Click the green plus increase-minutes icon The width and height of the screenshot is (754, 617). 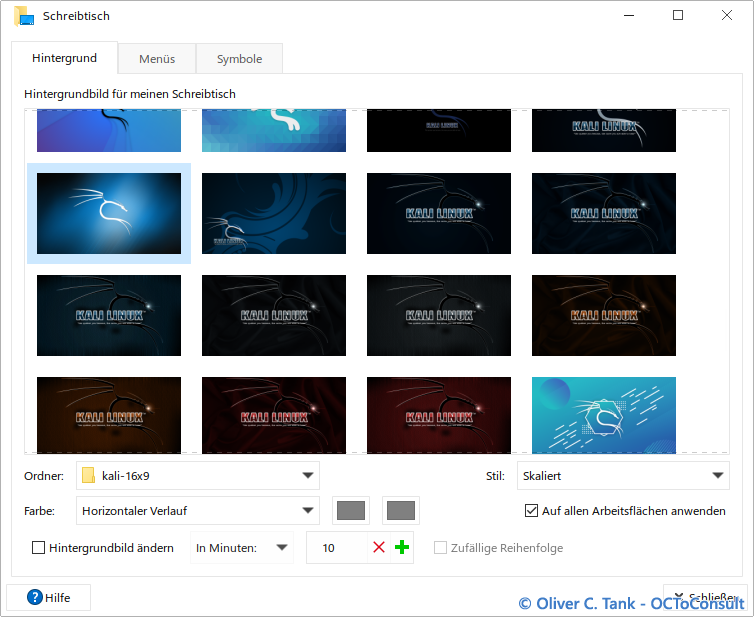pyautogui.click(x=402, y=547)
